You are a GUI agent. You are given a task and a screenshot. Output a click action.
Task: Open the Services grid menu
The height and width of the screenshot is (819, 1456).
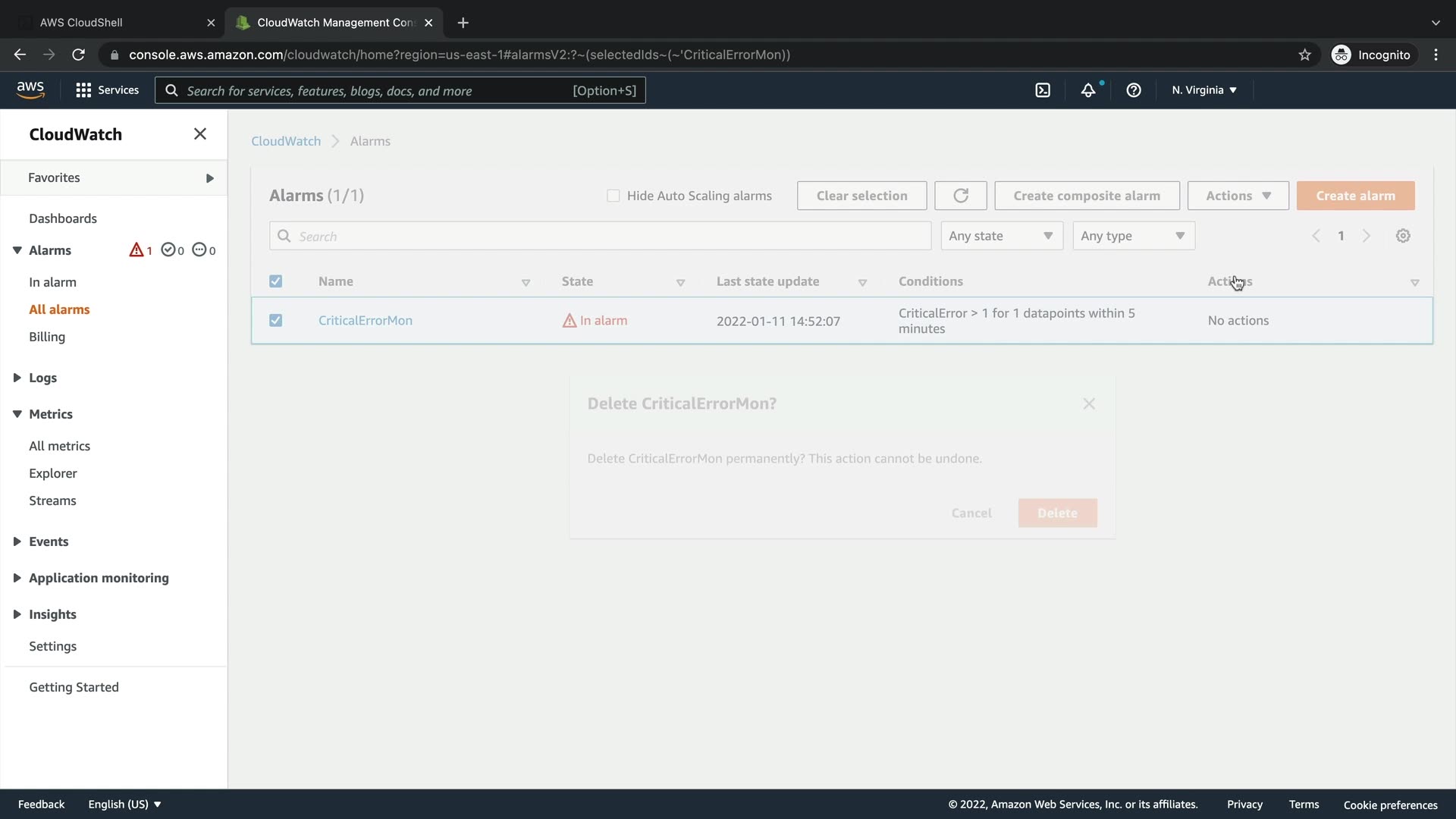(83, 90)
